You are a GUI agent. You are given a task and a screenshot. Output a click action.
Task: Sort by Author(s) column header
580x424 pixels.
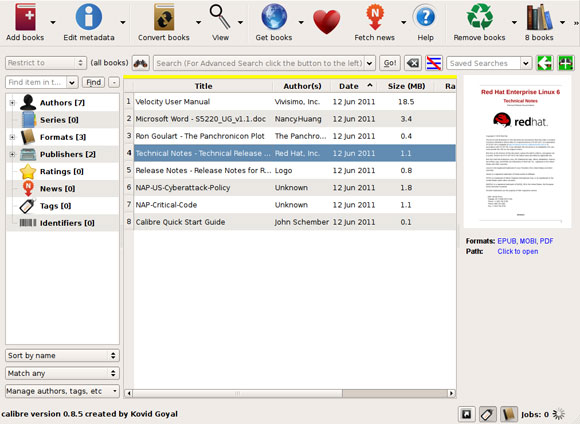point(302,86)
